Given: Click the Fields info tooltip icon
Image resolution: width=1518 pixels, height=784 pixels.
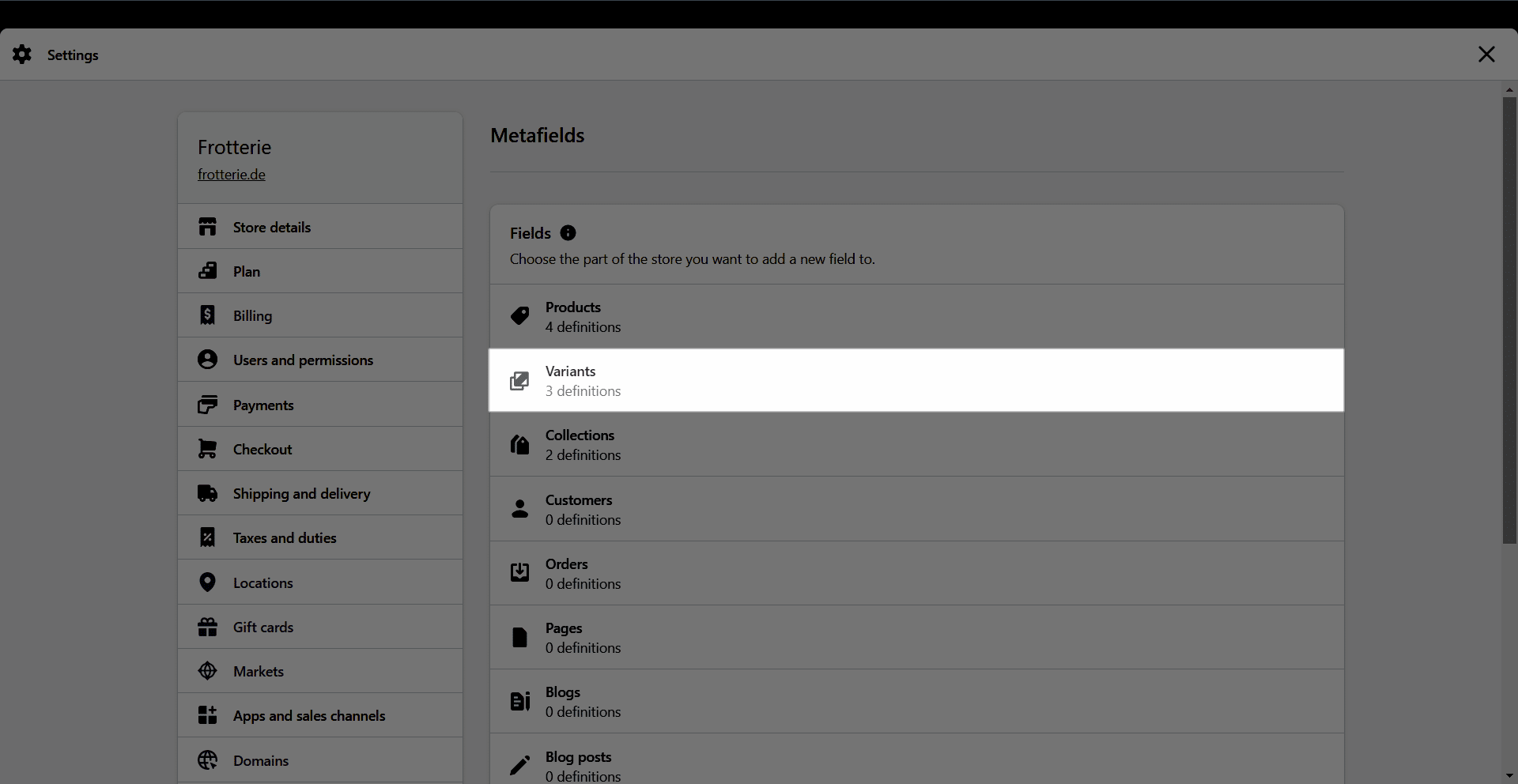Looking at the screenshot, I should (568, 232).
